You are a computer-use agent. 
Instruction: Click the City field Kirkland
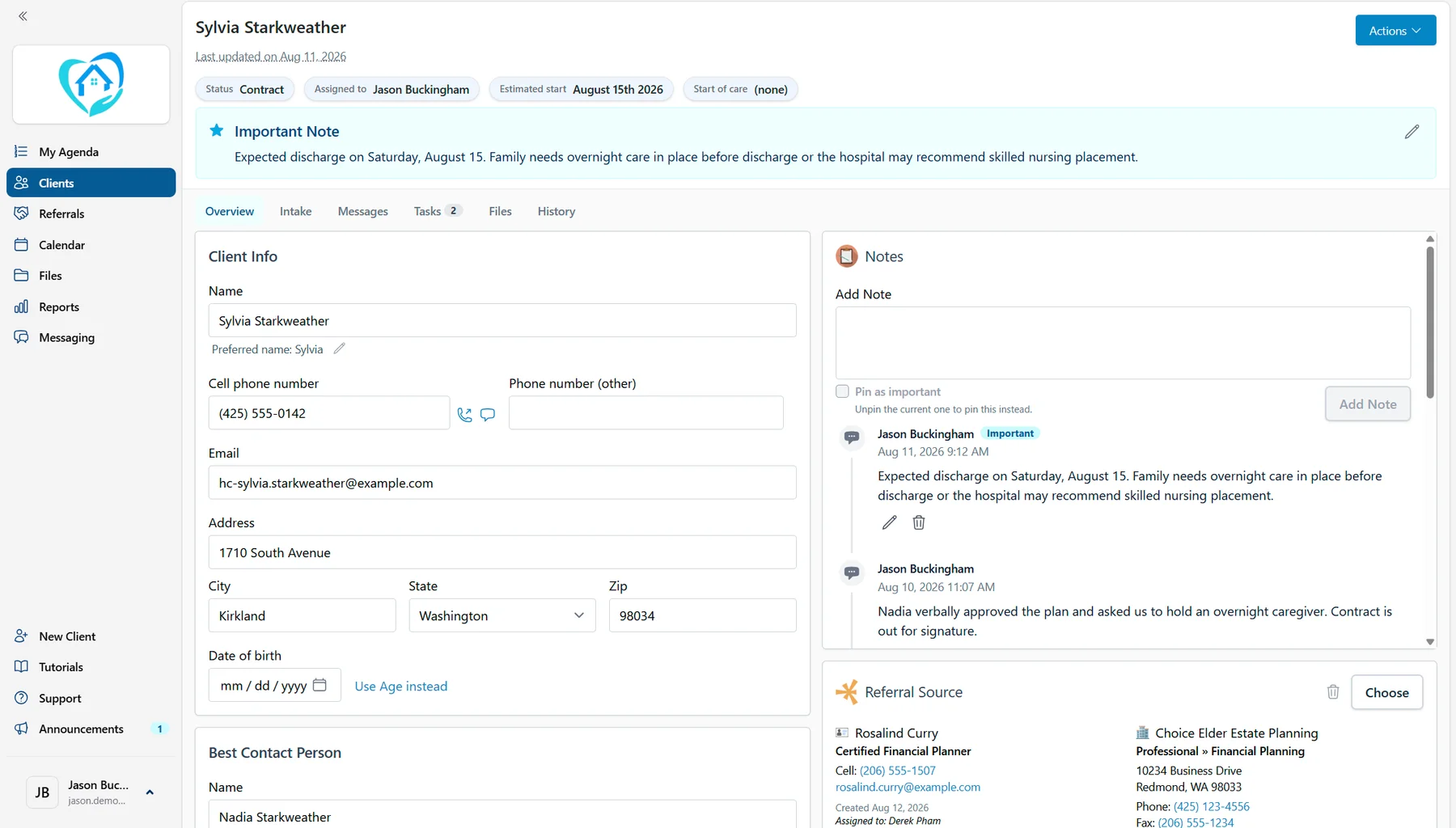(x=302, y=615)
